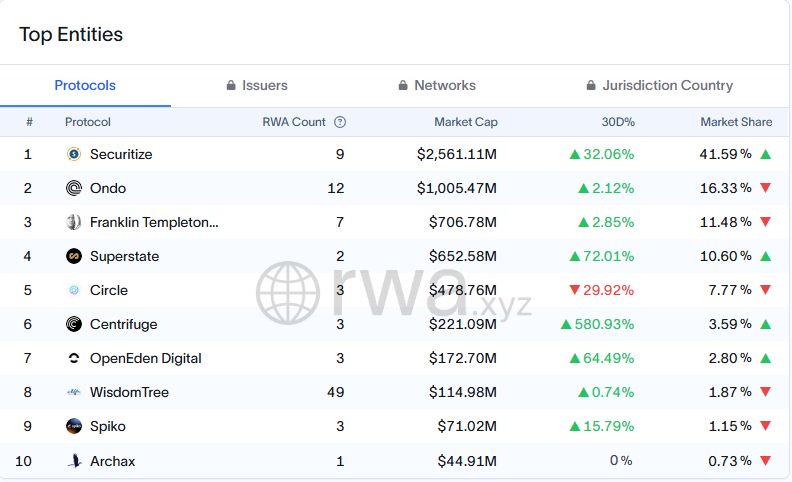Open the OpenEden Digital protocol link
This screenshot has width=792, height=482.
145,358
